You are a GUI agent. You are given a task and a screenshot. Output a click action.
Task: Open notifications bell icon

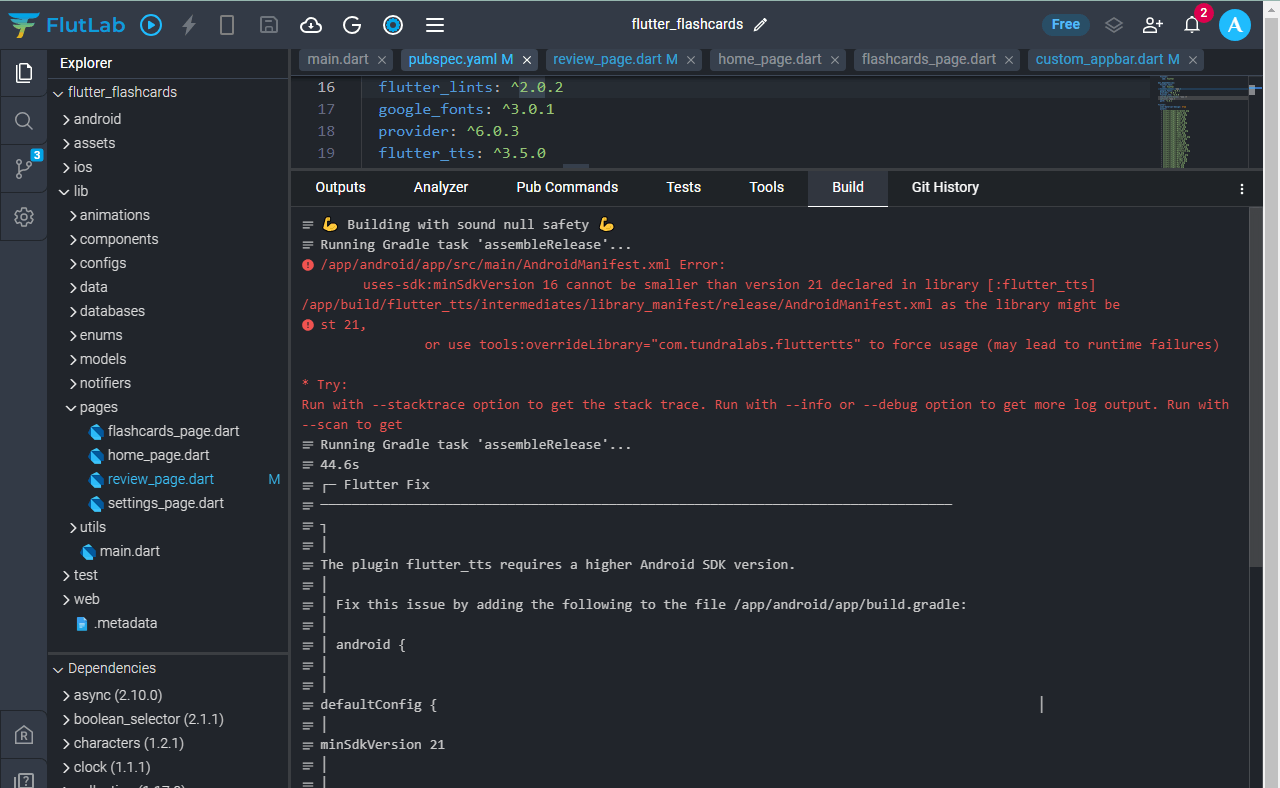point(1191,25)
